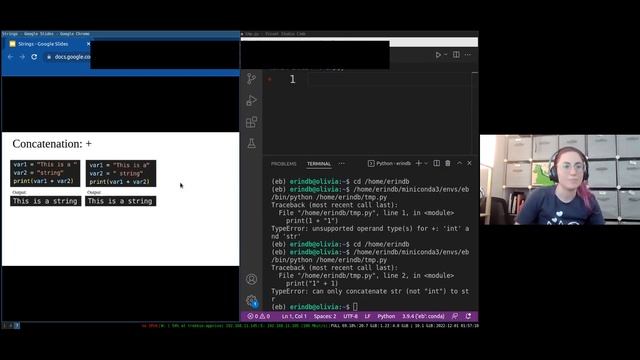640x360 pixels.
Task: Click TypeError can only concatenate message
Action: [x=370, y=295]
